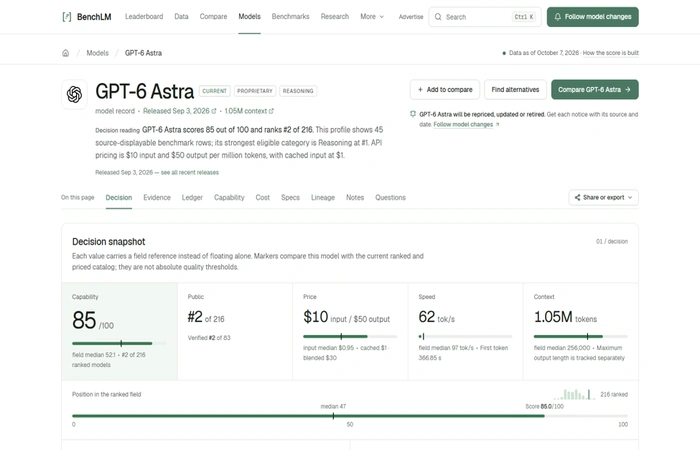The image size is (700, 450).
Task: Click the Score 85.0/100 label
Action: click(544, 406)
